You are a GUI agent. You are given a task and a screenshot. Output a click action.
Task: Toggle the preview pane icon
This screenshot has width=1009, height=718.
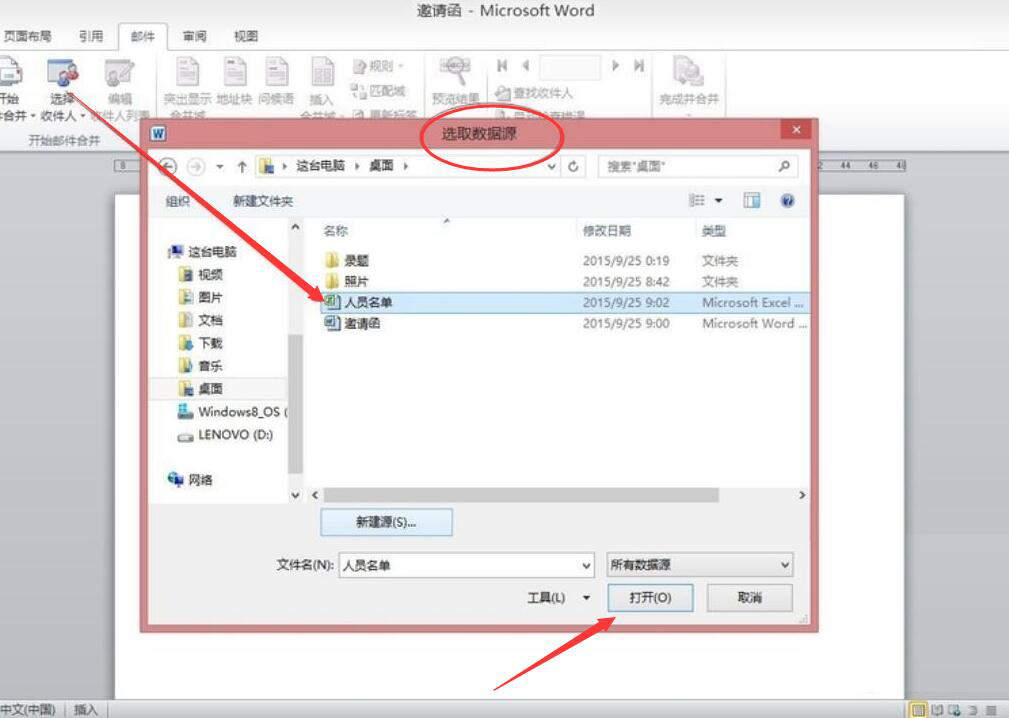(x=751, y=201)
